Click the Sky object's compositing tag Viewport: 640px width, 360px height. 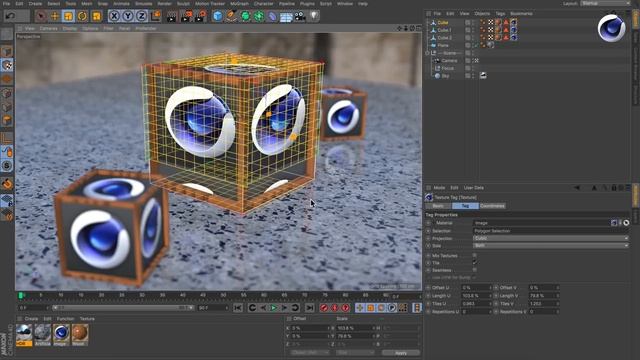click(x=483, y=76)
